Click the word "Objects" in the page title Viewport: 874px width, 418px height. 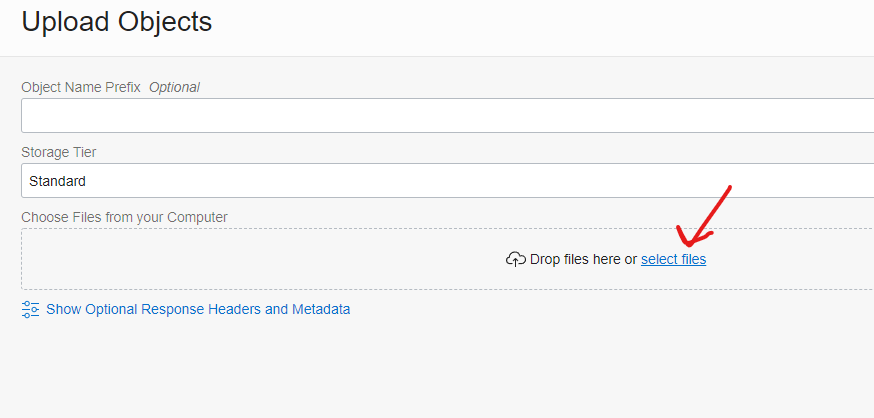161,22
